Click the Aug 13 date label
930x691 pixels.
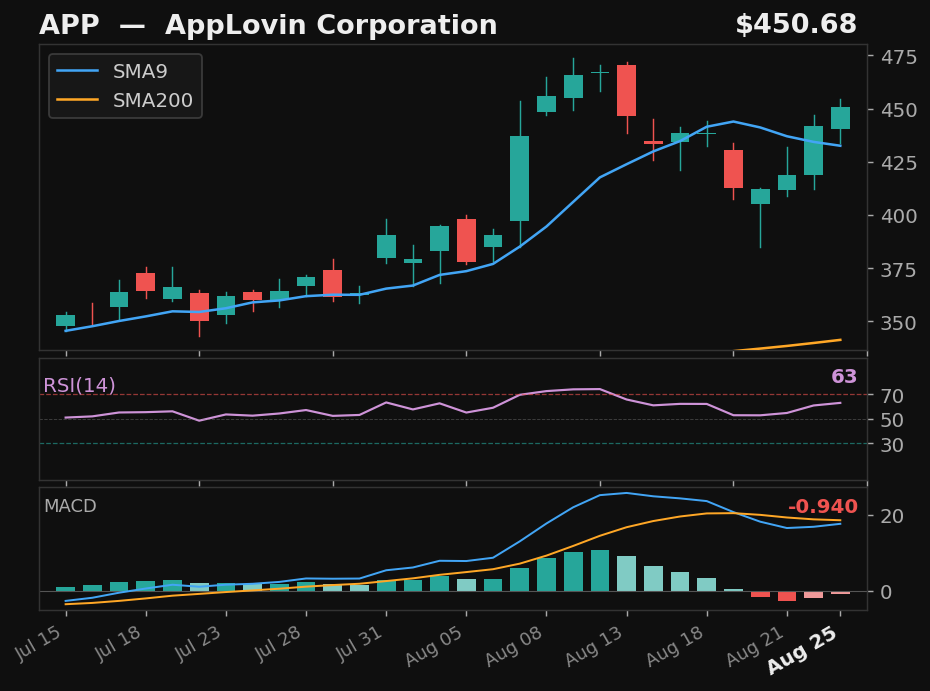pos(594,645)
